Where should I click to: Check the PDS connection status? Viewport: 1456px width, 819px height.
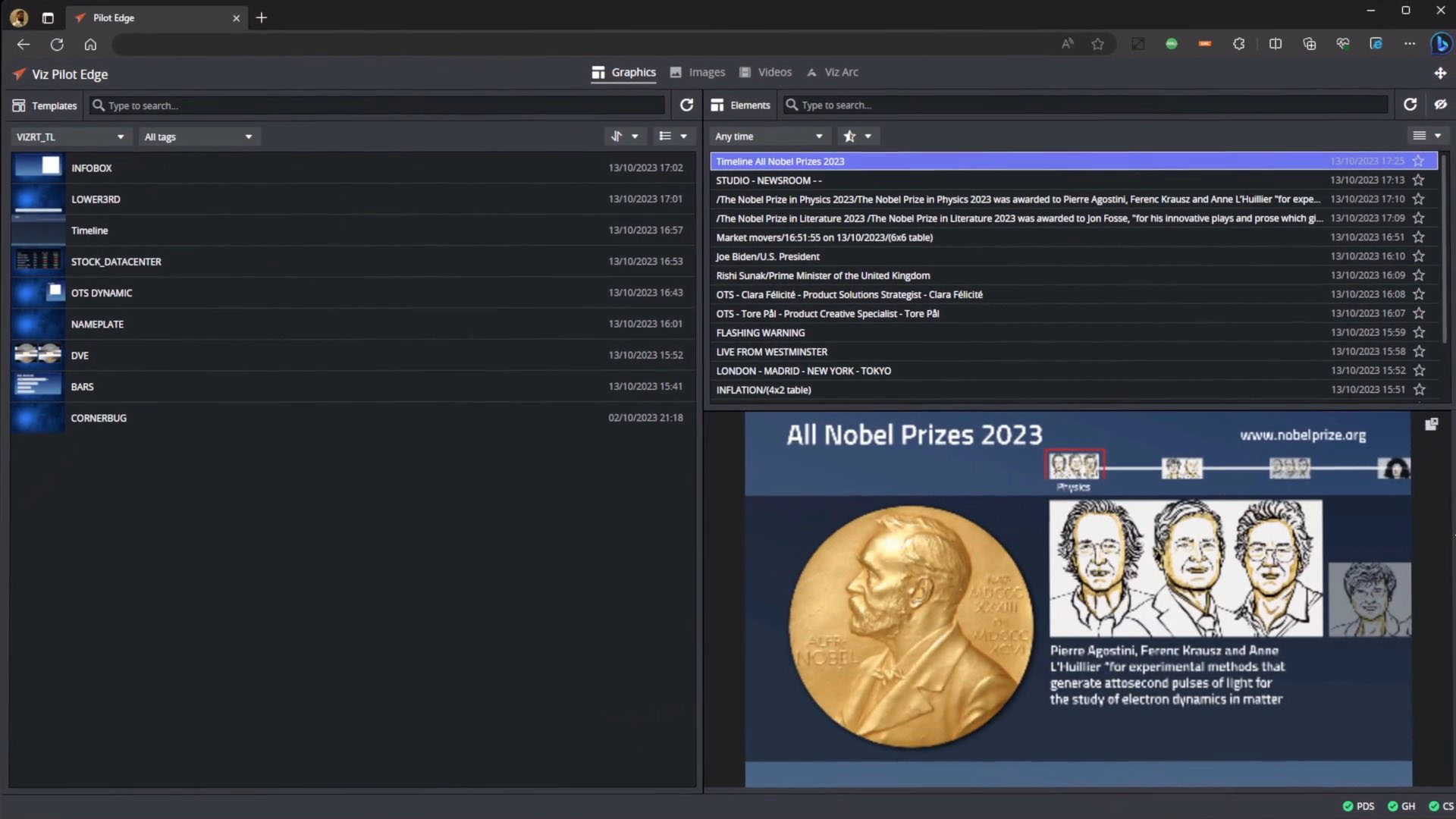[1358, 806]
